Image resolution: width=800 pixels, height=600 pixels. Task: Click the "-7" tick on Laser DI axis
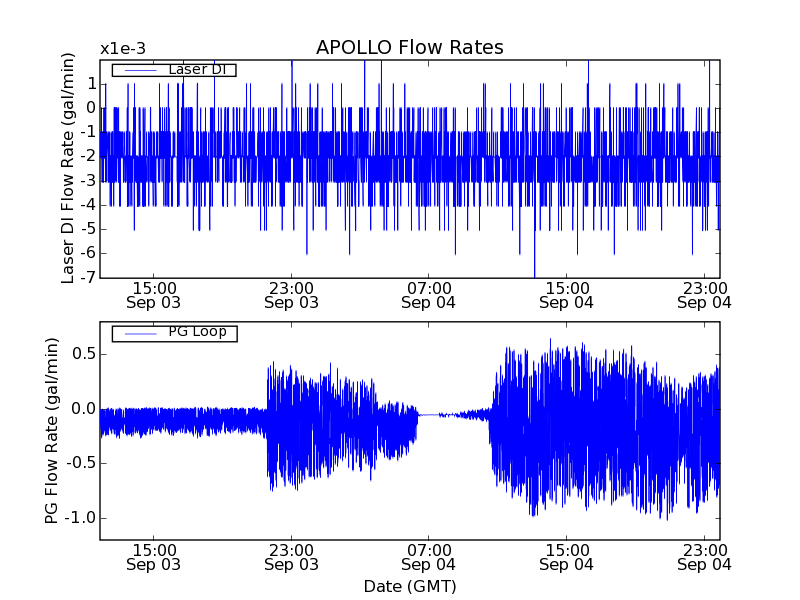88,277
